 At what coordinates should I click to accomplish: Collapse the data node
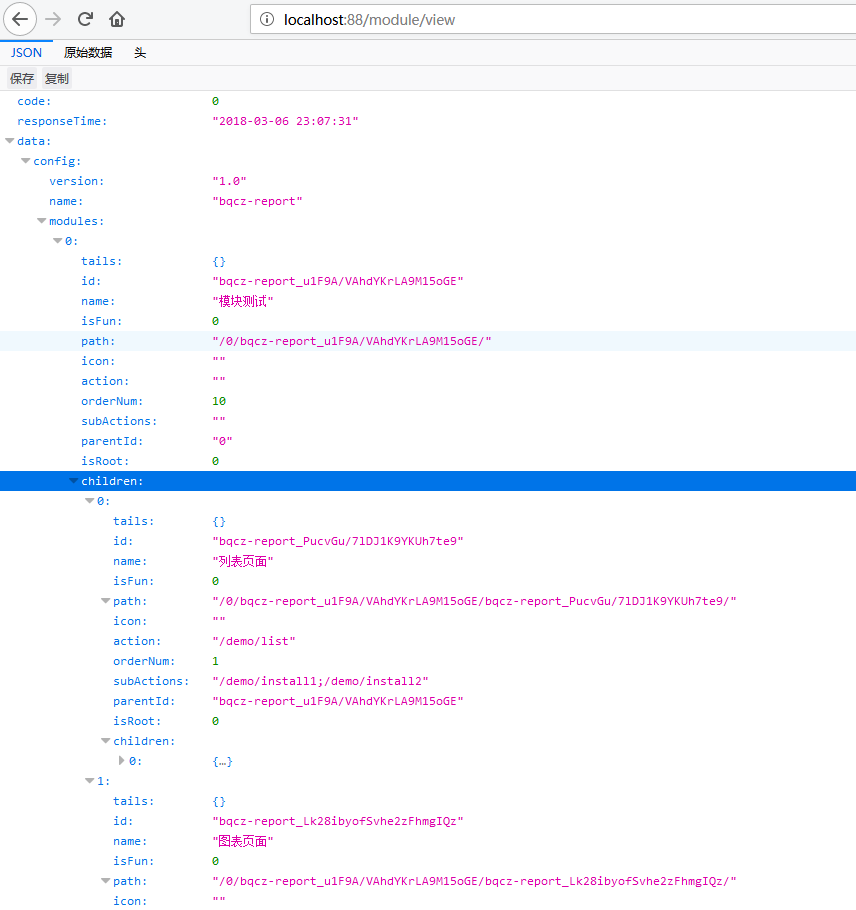tap(9, 140)
